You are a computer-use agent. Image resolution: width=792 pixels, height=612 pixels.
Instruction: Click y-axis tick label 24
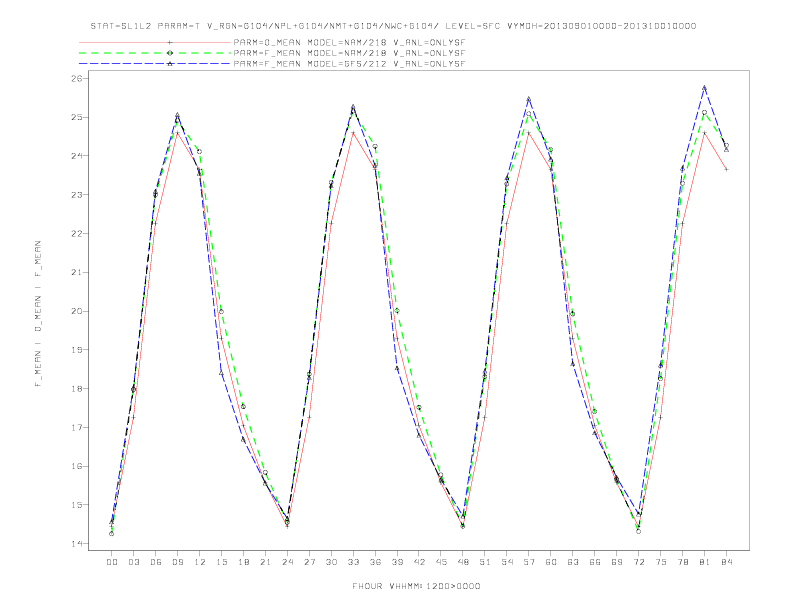(x=77, y=156)
